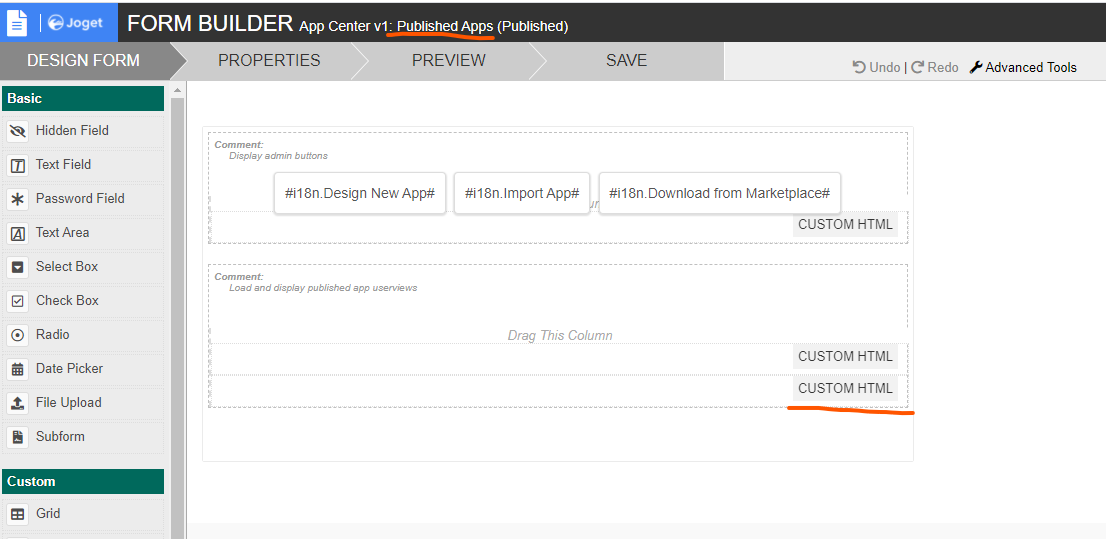Click the Save step tab

coord(626,60)
